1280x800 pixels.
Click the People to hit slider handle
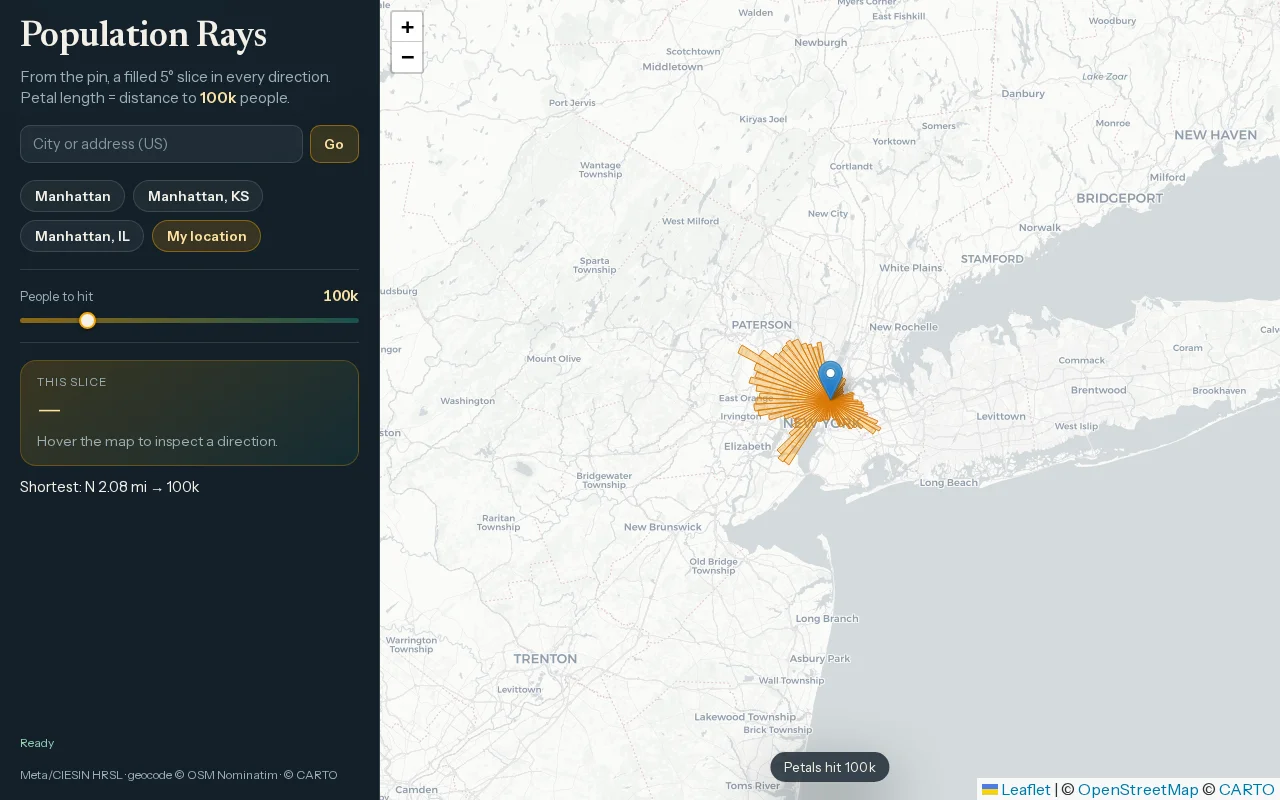87,320
